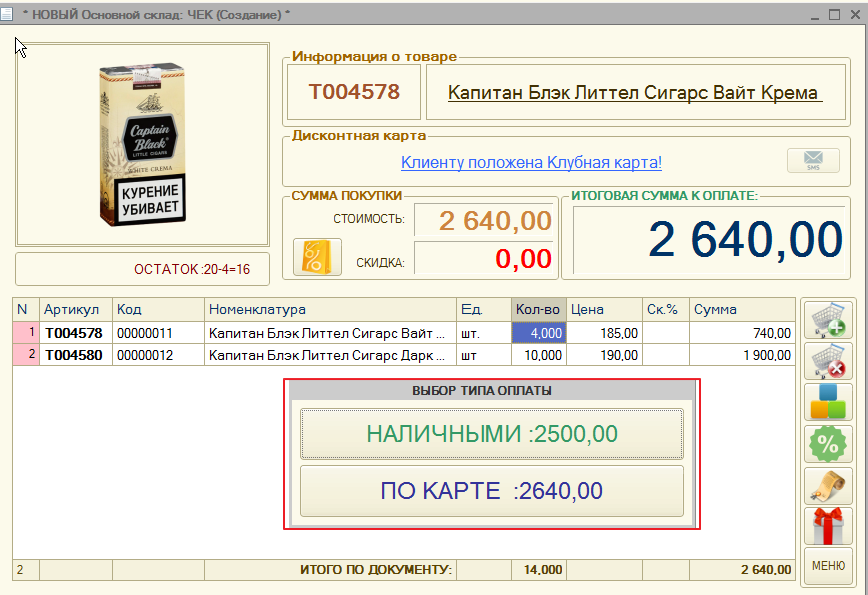
Task: Close the ЧЕК window
Action: click(855, 15)
